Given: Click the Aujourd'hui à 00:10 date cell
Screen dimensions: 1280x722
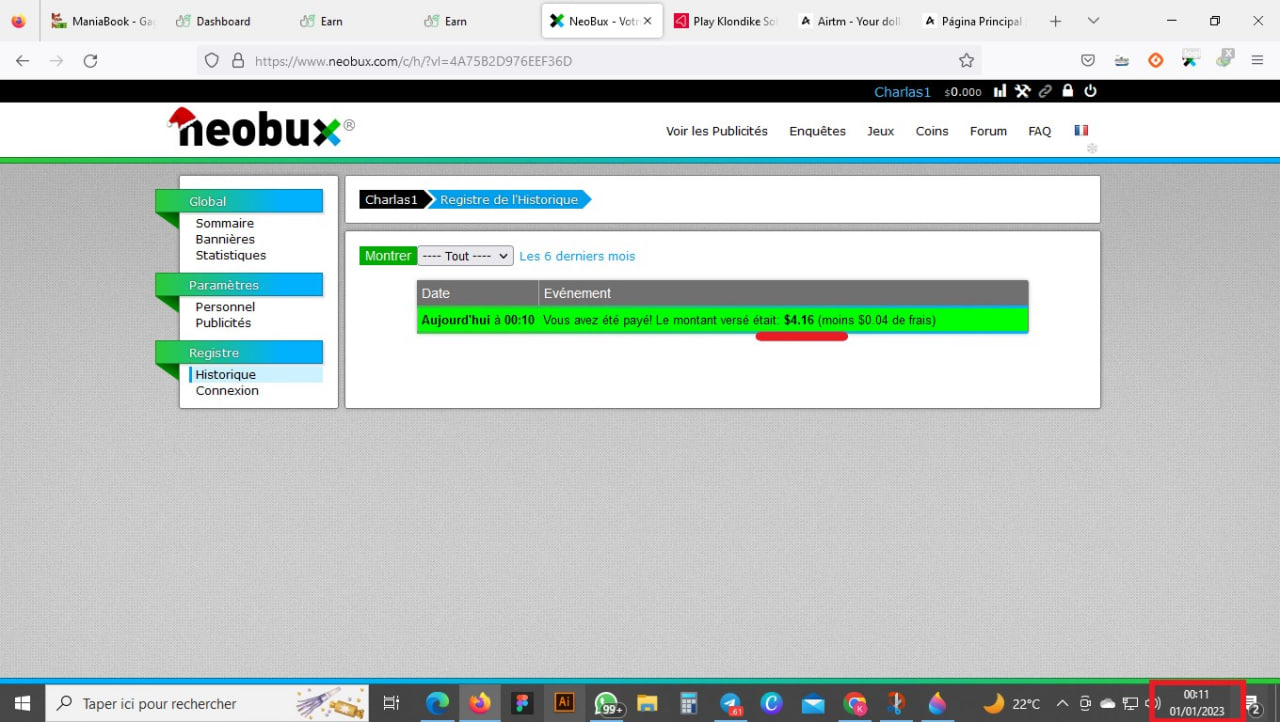Looking at the screenshot, I should tap(478, 320).
